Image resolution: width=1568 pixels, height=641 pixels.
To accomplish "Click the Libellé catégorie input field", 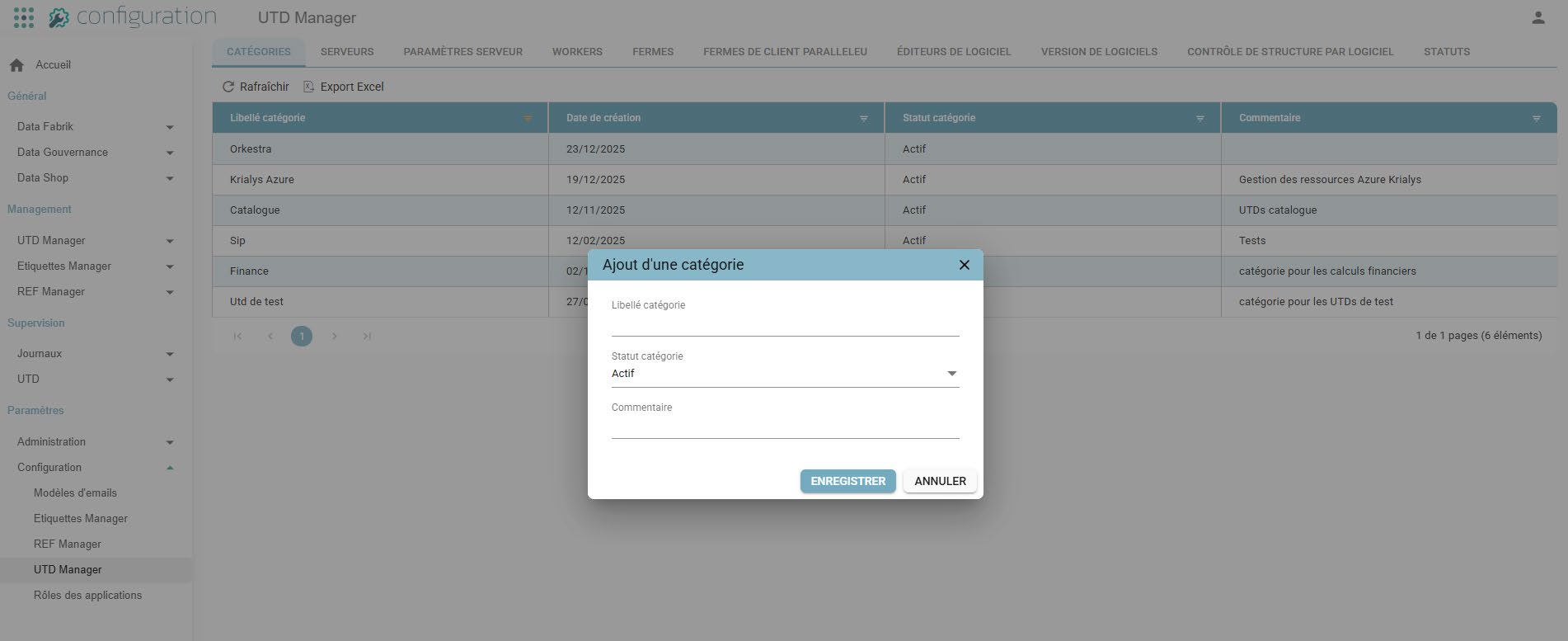I will (x=785, y=325).
